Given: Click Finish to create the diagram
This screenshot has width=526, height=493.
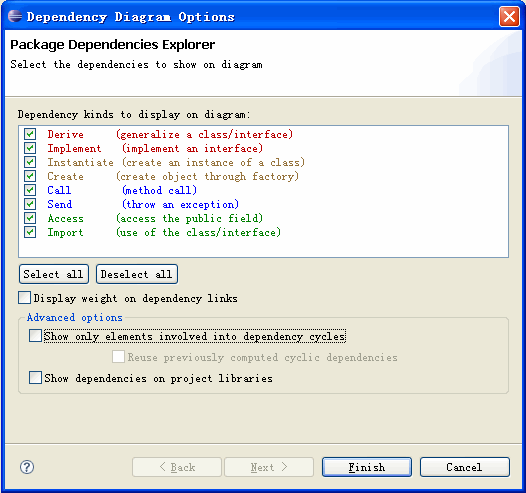Looking at the screenshot, I should [367, 467].
